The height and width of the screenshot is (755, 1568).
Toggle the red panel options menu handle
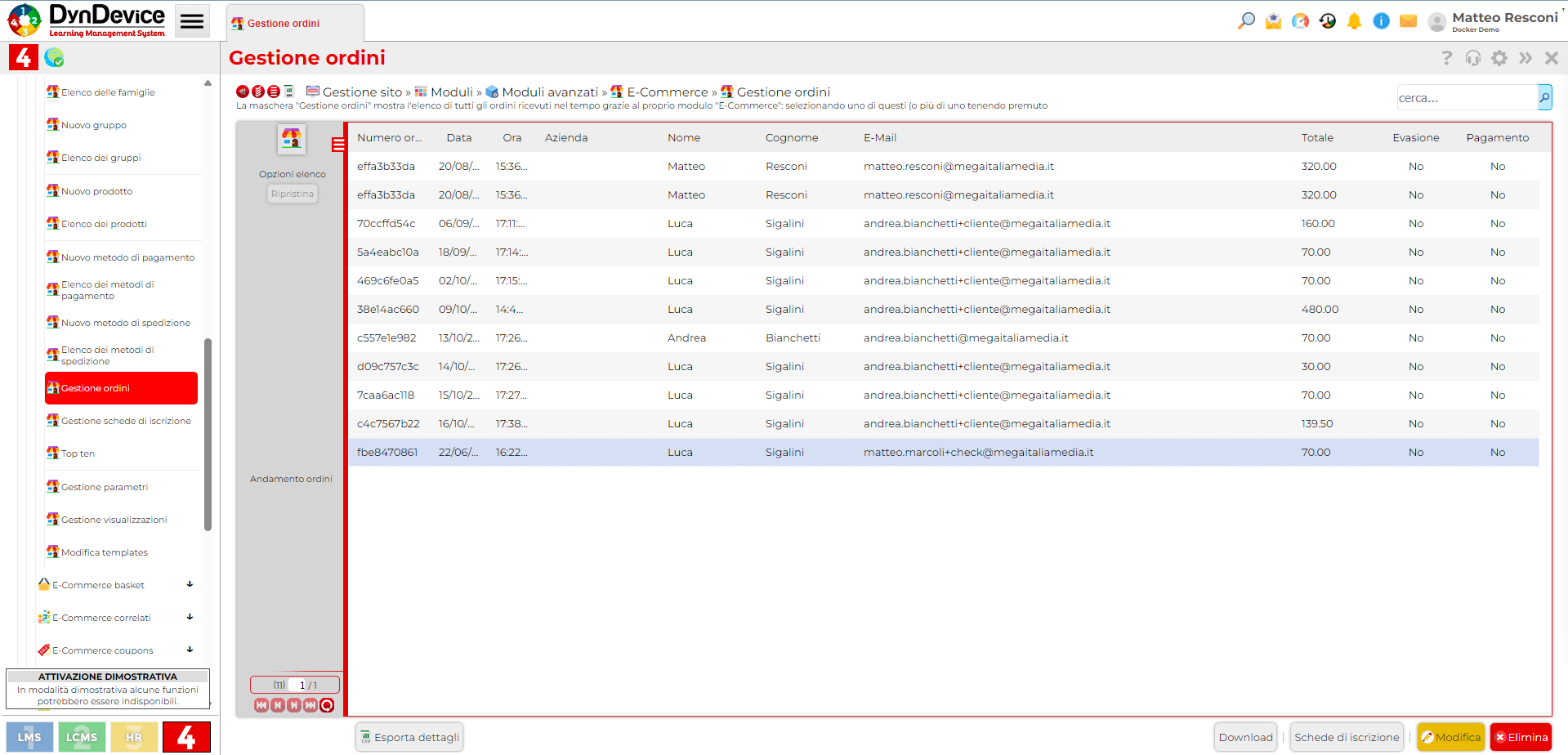(x=337, y=144)
